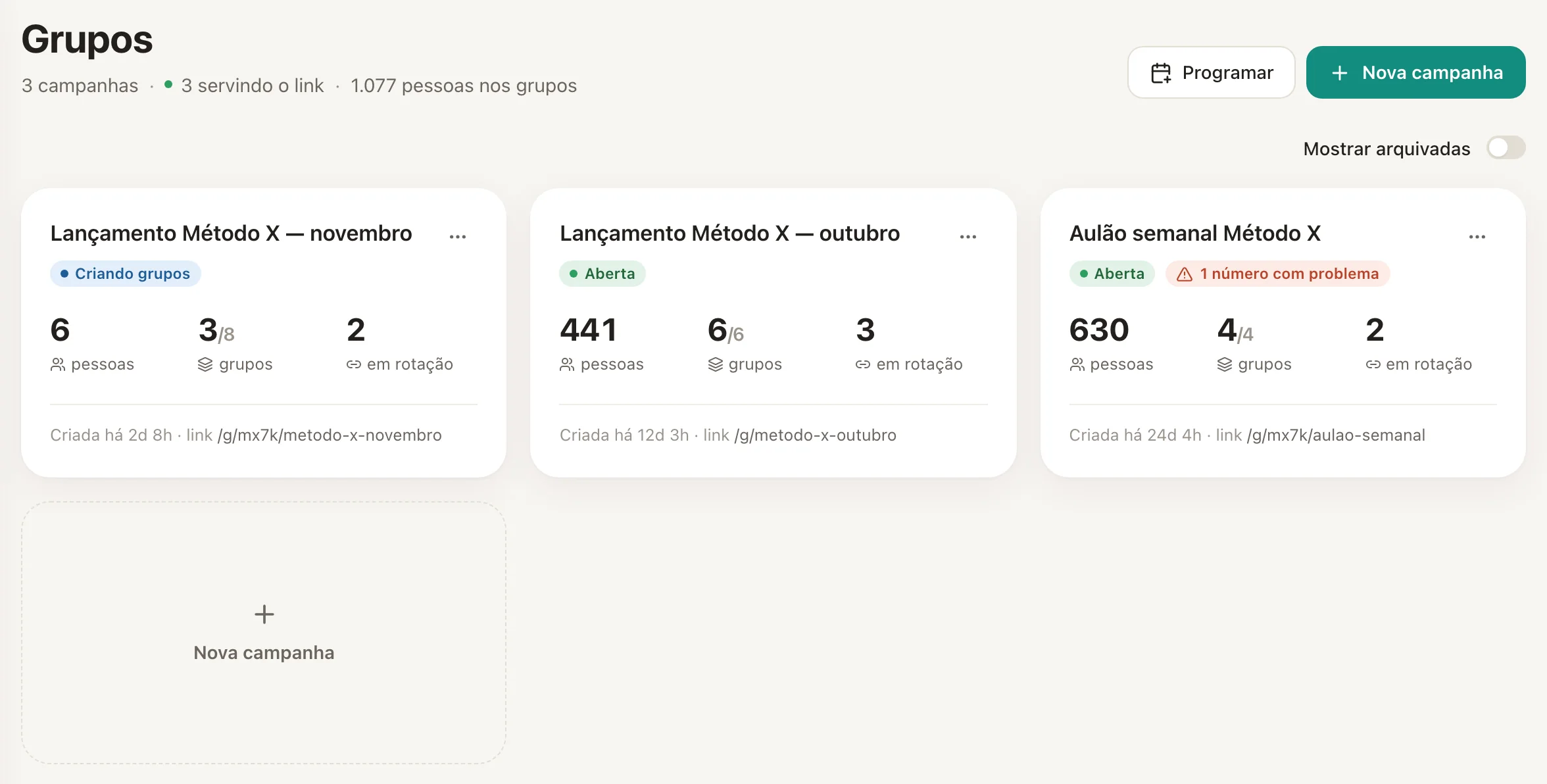1547x784 pixels.
Task: Click the Aberta badge on Aulão semanal card
Action: click(x=1112, y=274)
